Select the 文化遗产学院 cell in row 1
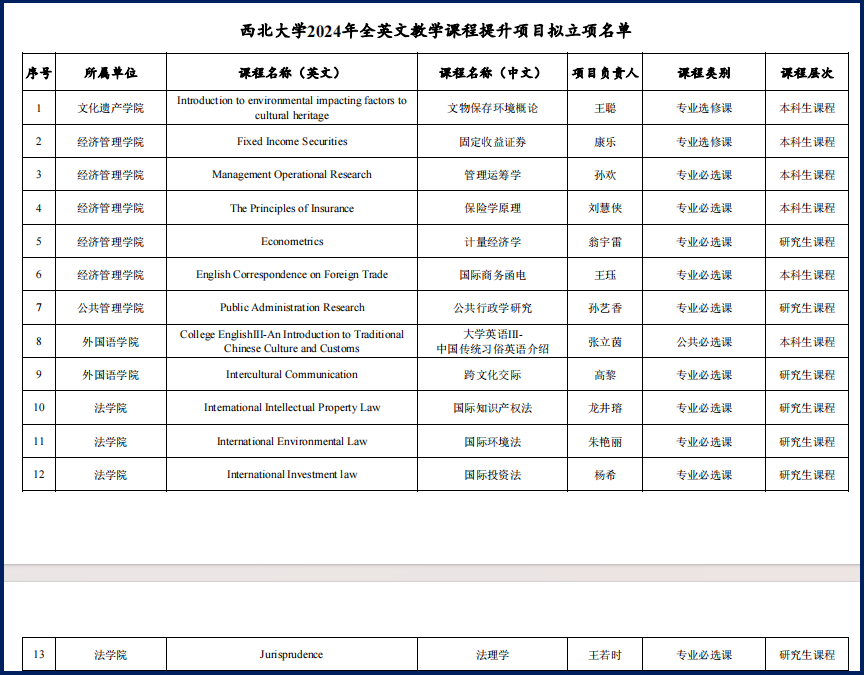The width and height of the screenshot is (865, 675). (110, 108)
